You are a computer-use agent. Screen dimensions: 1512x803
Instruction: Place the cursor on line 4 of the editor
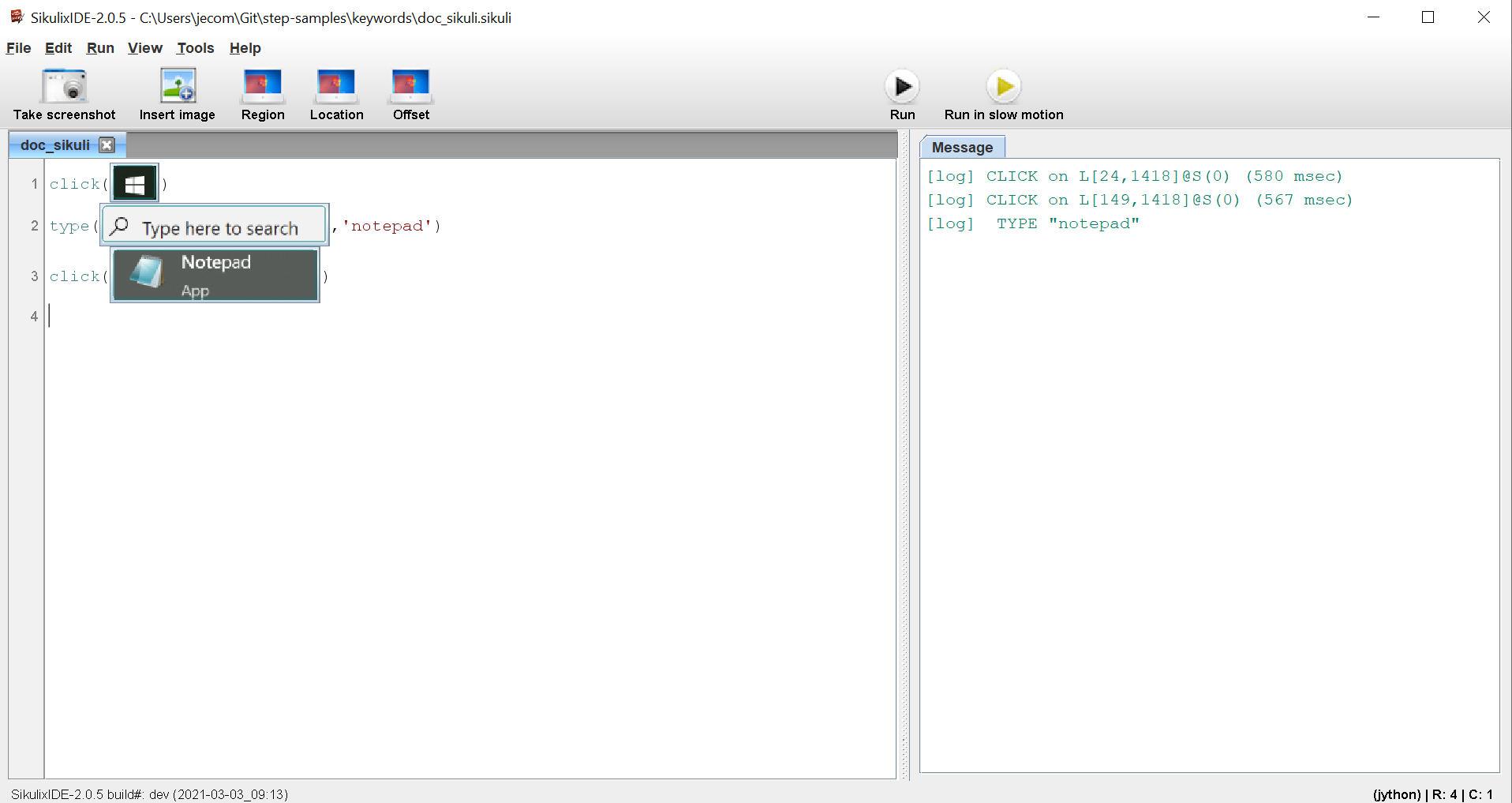coord(79,316)
